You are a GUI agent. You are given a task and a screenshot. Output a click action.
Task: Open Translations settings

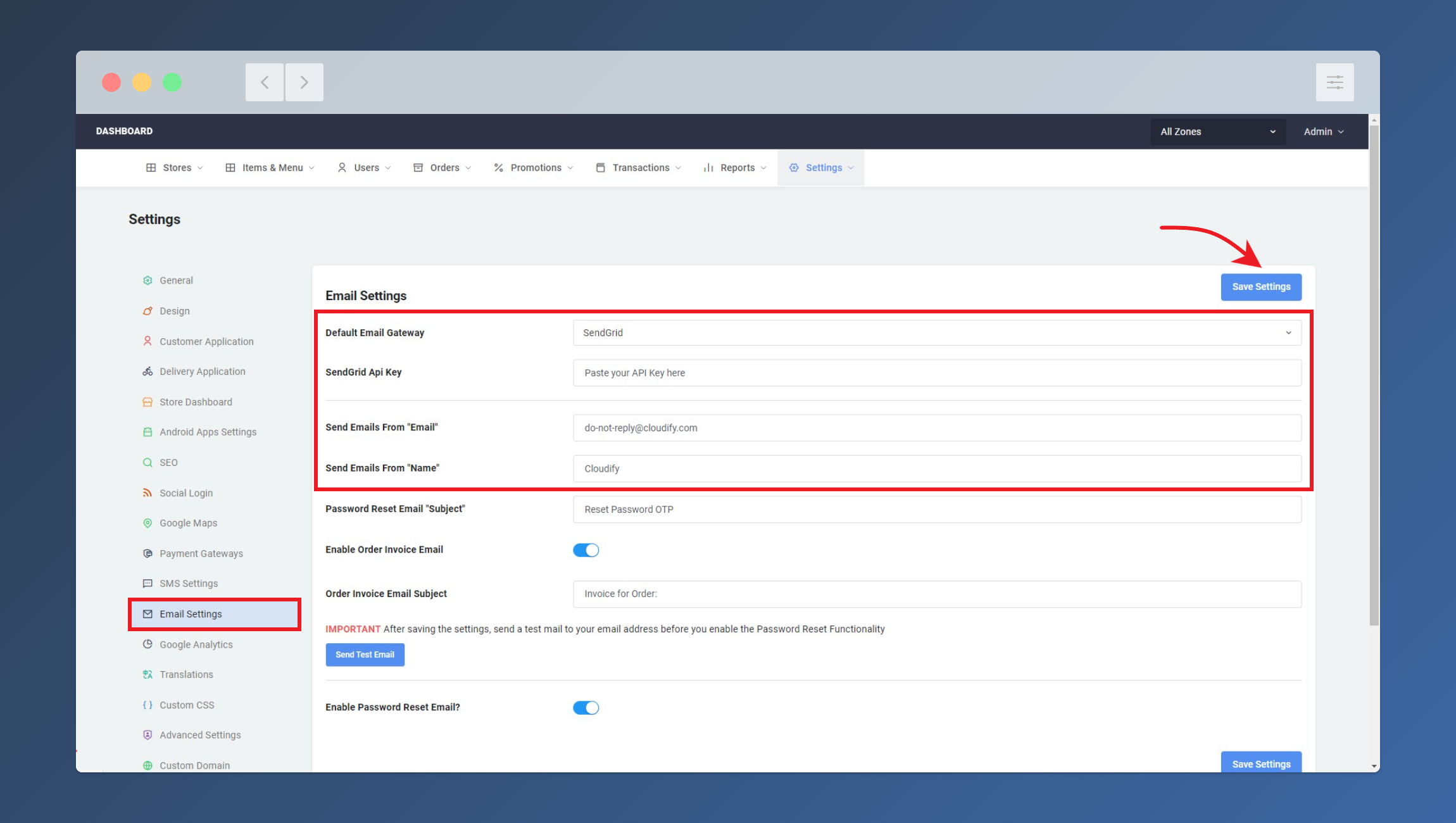coord(186,674)
